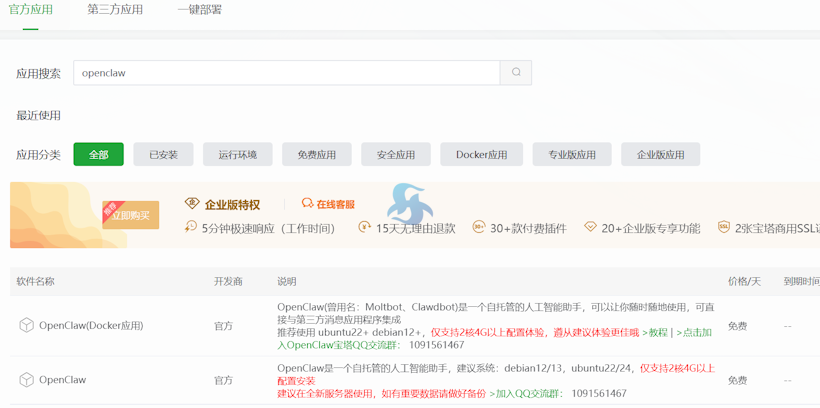Click the 软件名称 column header
The width and height of the screenshot is (820, 408).
point(35,281)
